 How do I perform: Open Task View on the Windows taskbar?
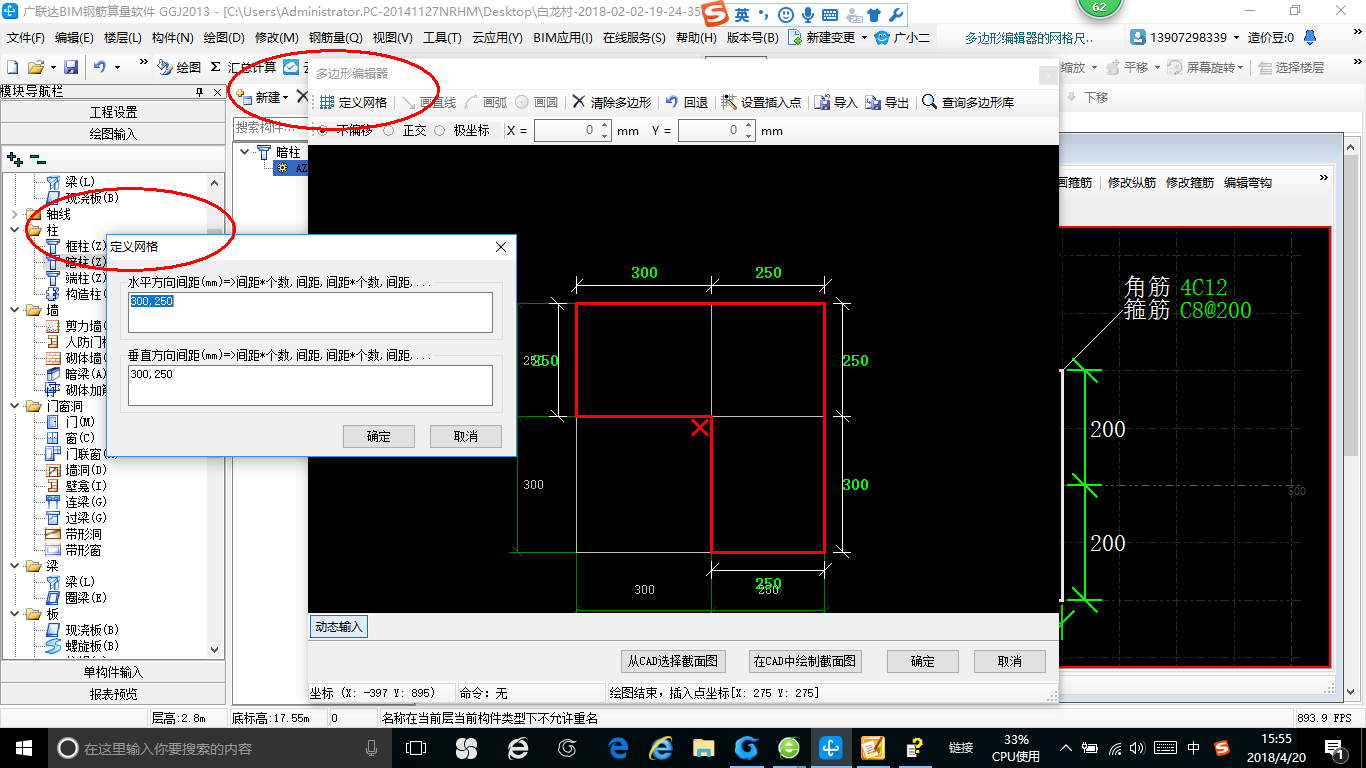tap(416, 748)
